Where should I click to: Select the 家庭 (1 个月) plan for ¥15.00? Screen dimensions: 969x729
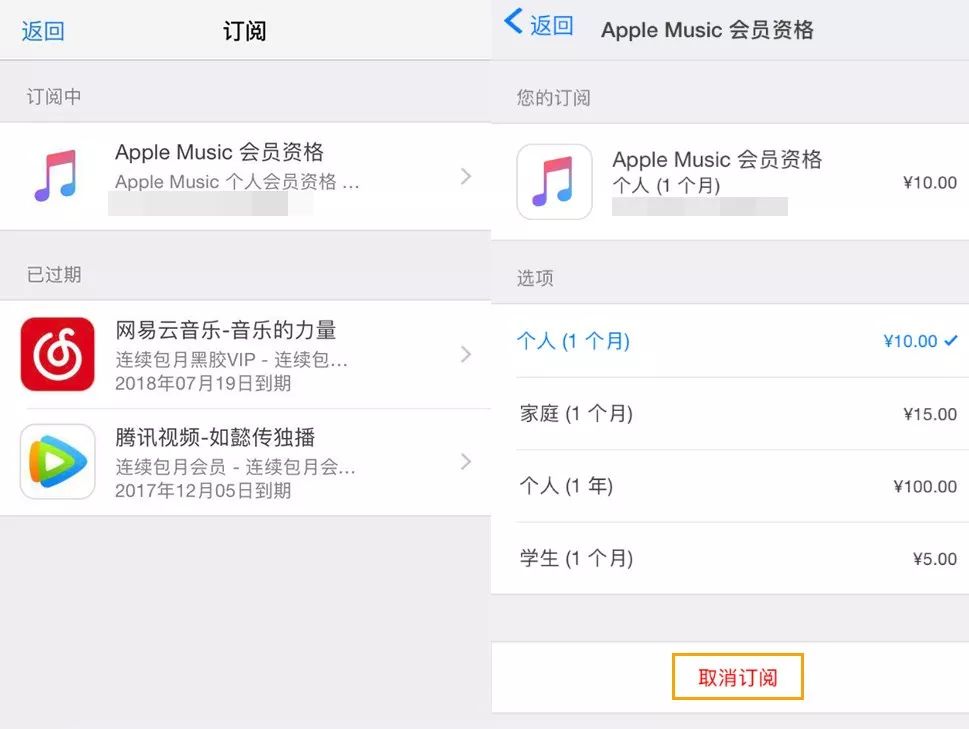[730, 413]
